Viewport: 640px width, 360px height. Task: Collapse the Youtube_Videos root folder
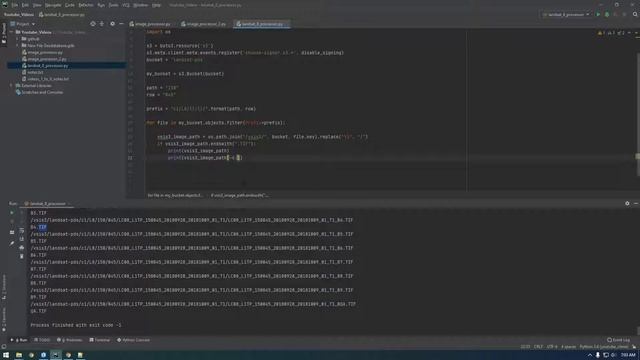(x=11, y=32)
